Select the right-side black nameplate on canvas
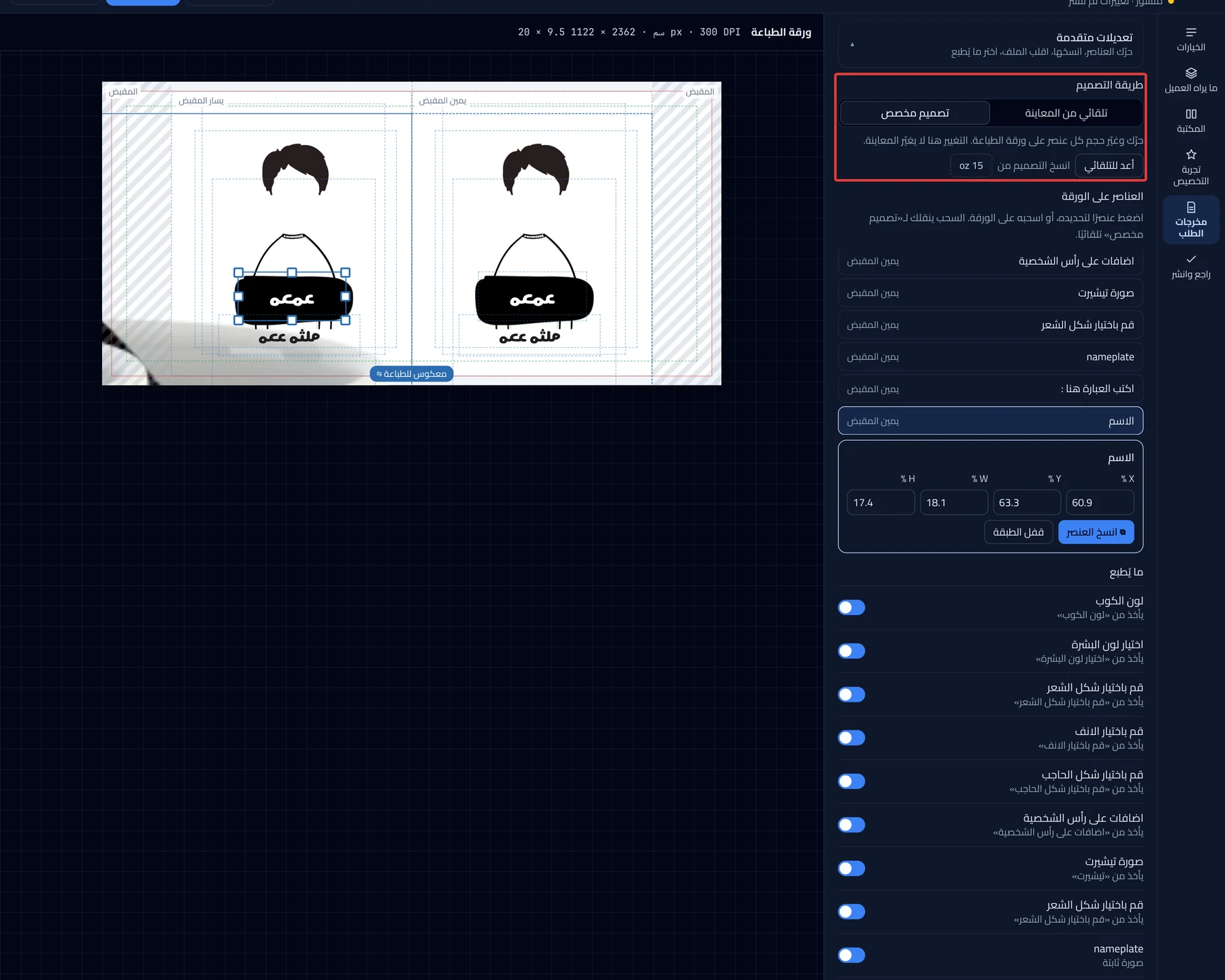 [x=534, y=299]
